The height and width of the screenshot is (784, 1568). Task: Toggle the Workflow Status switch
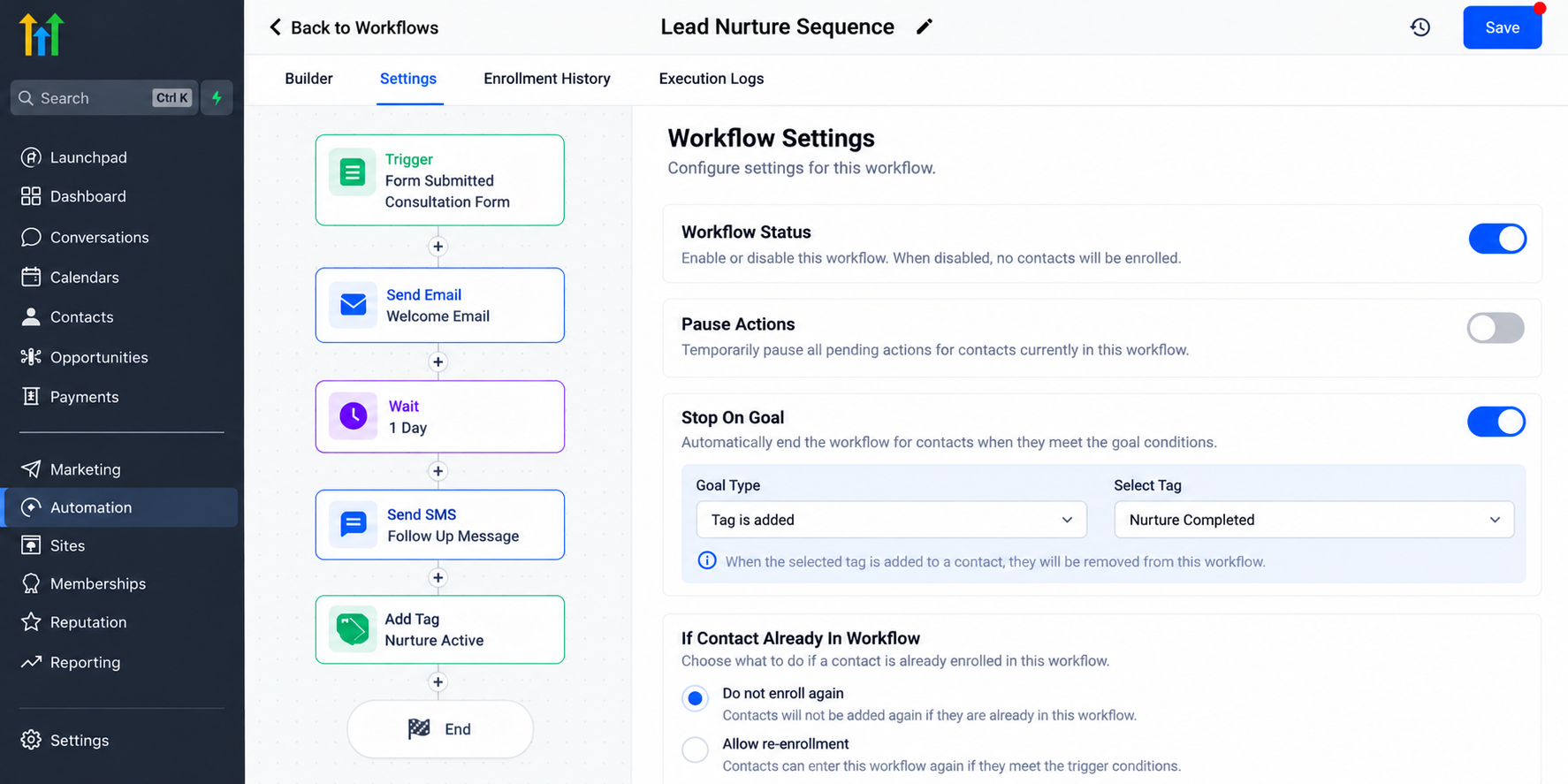coord(1496,239)
